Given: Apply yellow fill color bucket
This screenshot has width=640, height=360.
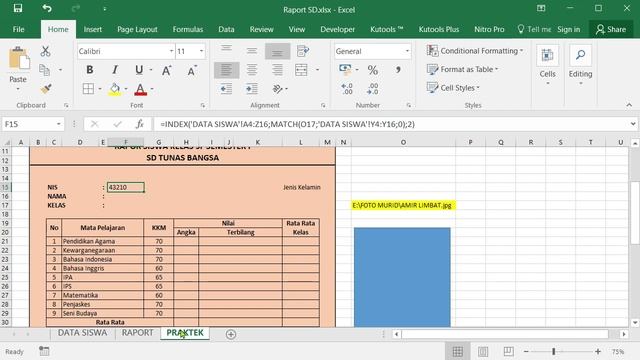Looking at the screenshot, I should tap(115, 89).
